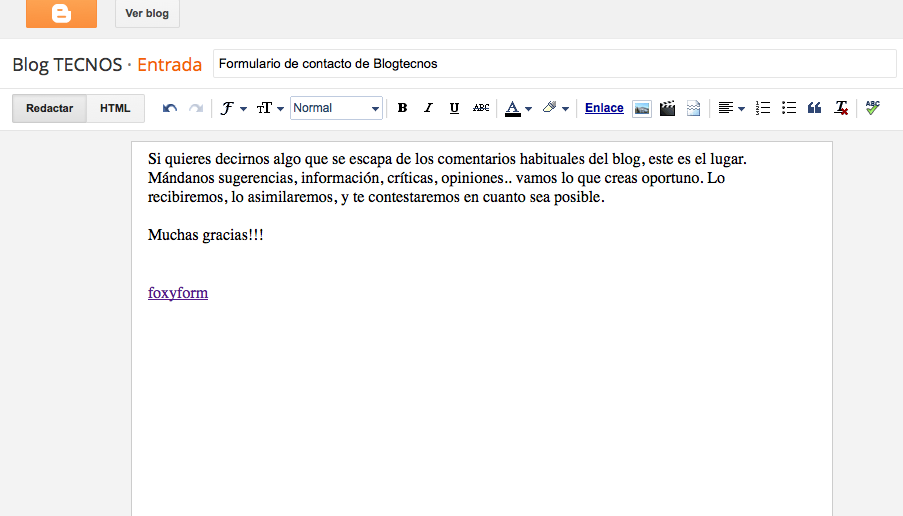The height and width of the screenshot is (516, 903).
Task: Apply blockquote formatting
Action: click(x=814, y=108)
